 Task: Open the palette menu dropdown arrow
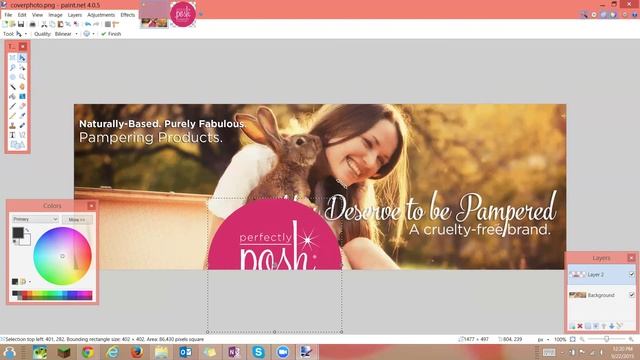coord(29,282)
